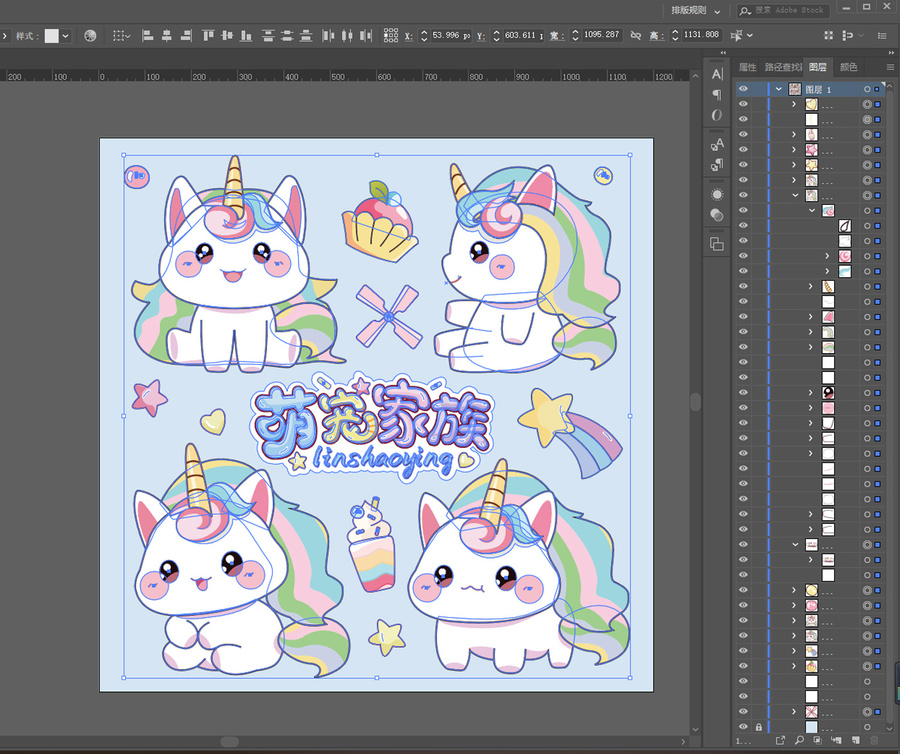Open the align-to selection dropdown

[x=121, y=36]
